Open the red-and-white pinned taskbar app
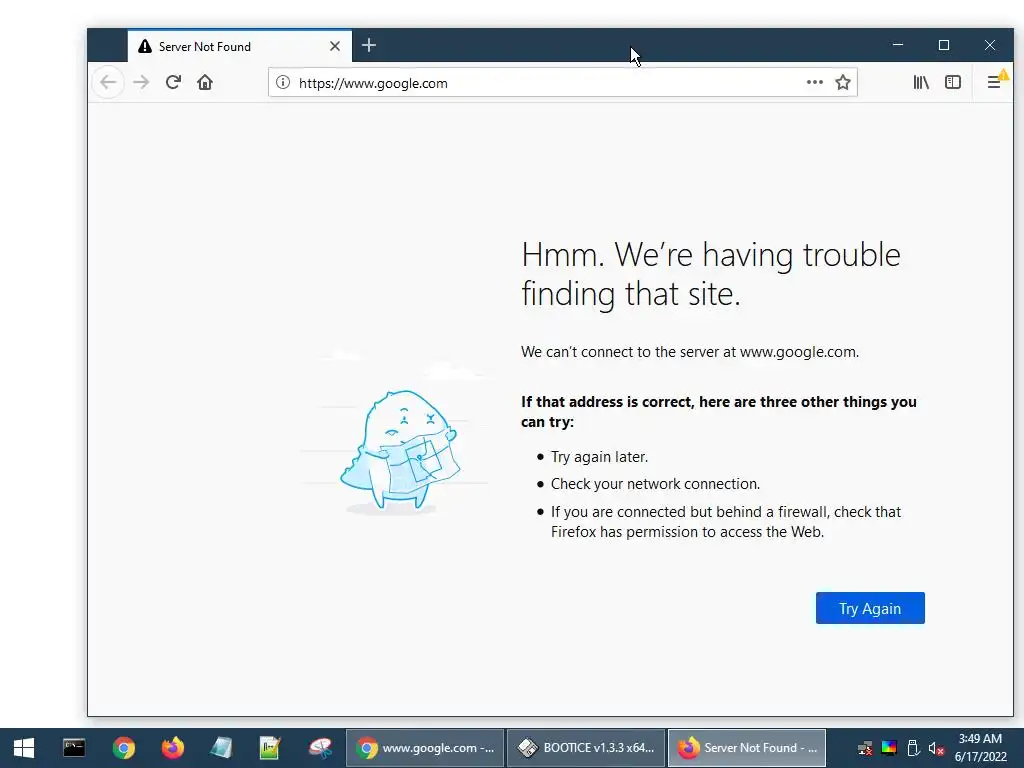1024x768 pixels. (320, 748)
